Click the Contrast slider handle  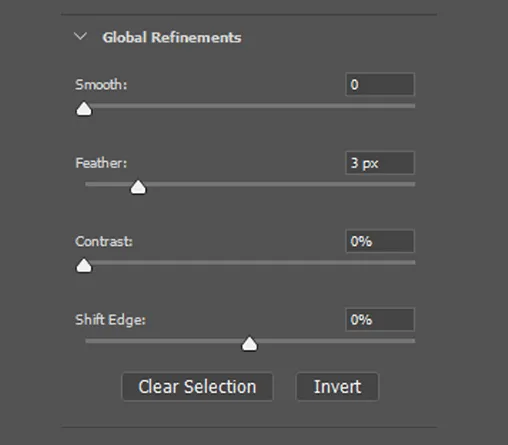[x=84, y=265]
